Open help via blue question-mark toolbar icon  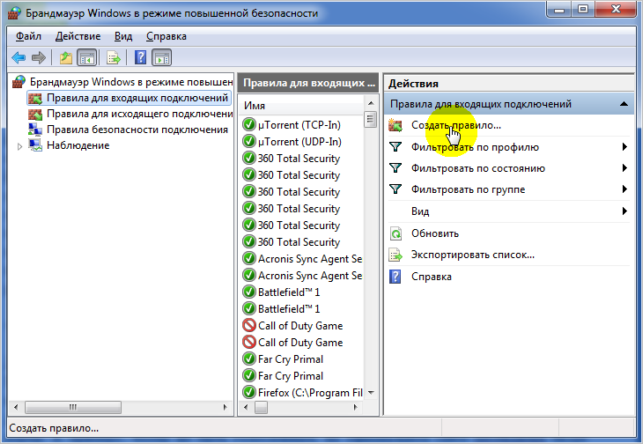tap(140, 57)
